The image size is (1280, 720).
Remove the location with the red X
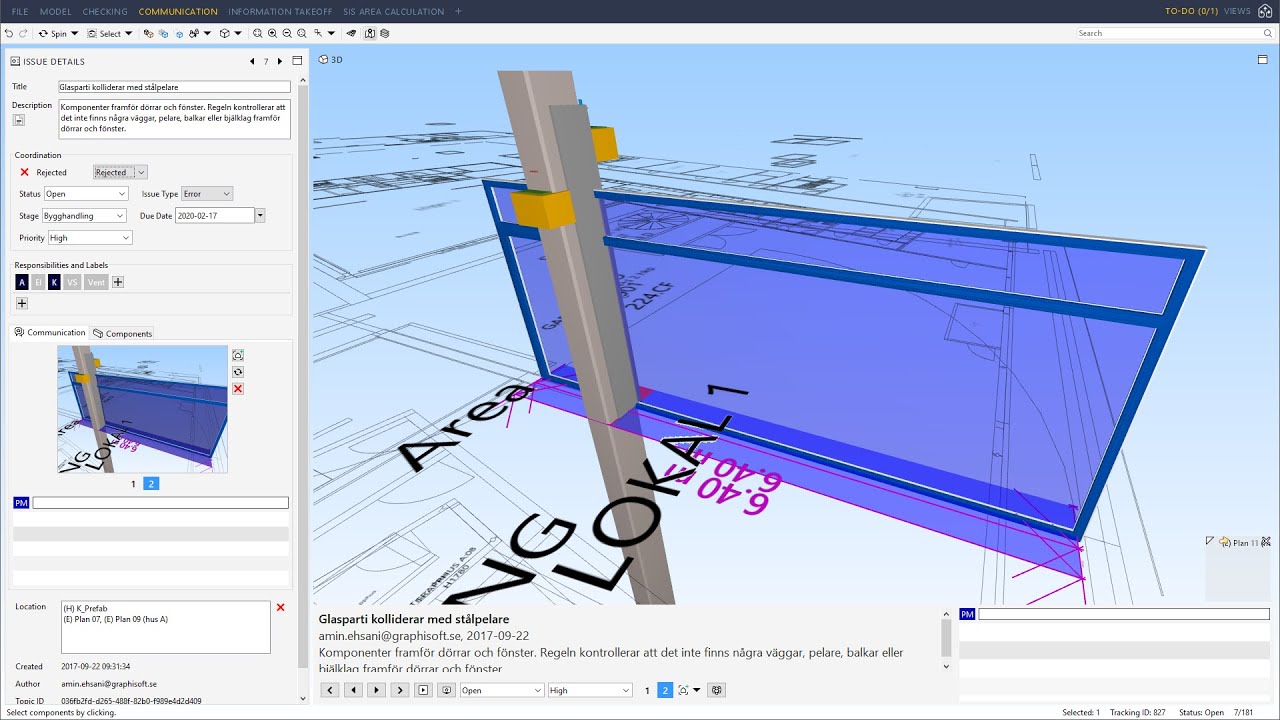[280, 607]
